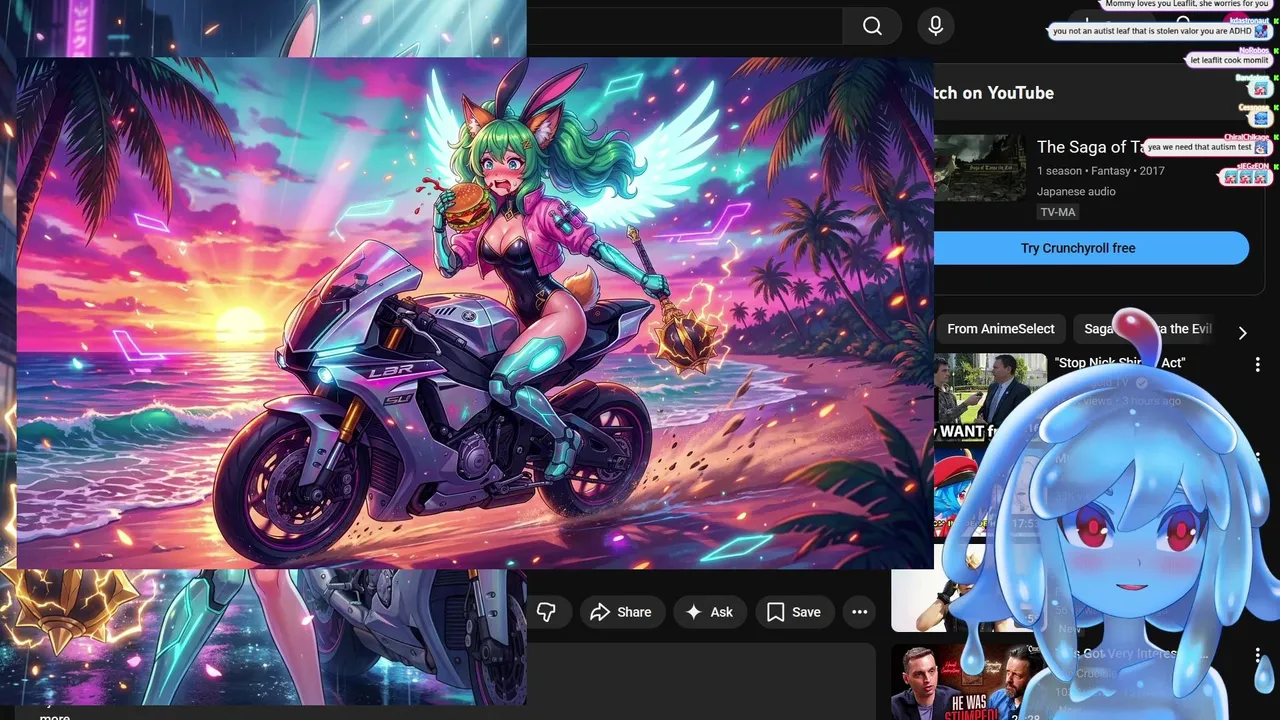Image resolution: width=1280 pixels, height=720 pixels.
Task: Select the From AnimeSelect filter chip
Action: [x=1001, y=329]
